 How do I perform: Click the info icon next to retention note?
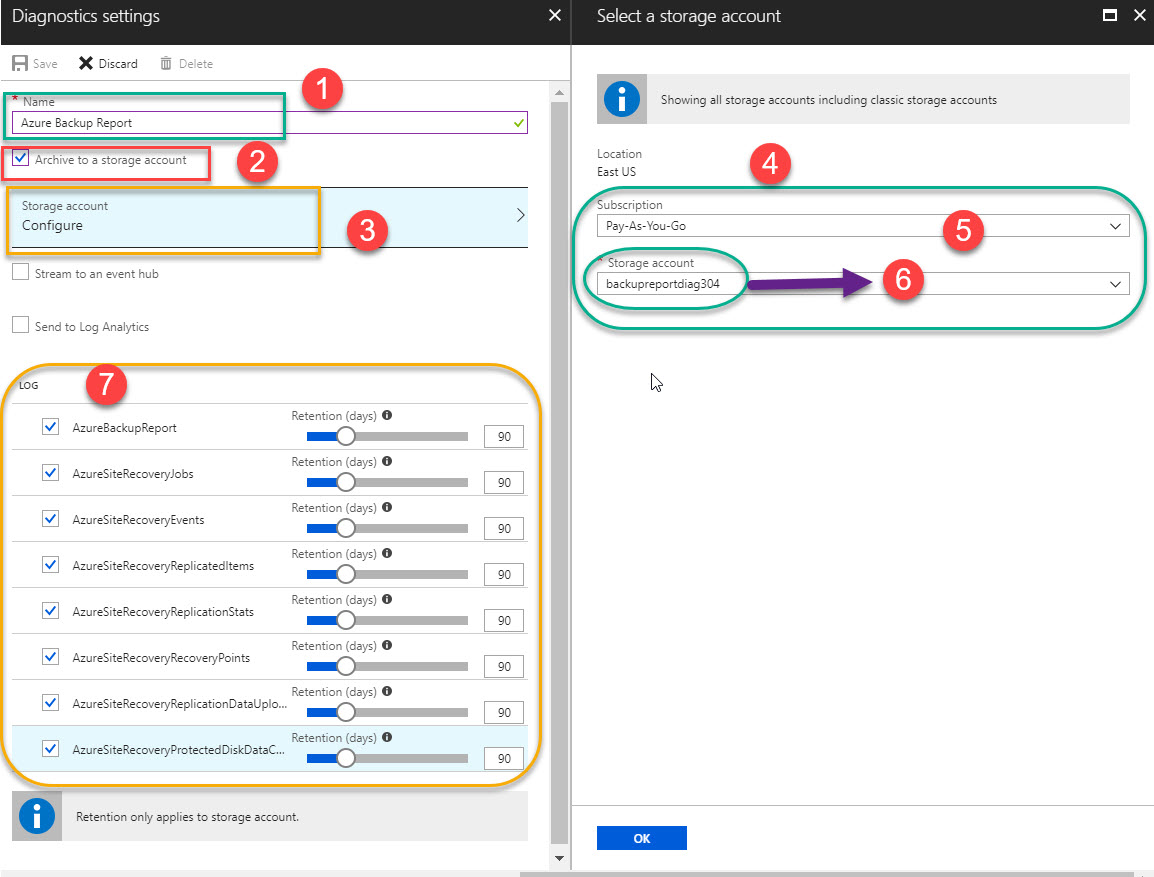[x=37, y=816]
